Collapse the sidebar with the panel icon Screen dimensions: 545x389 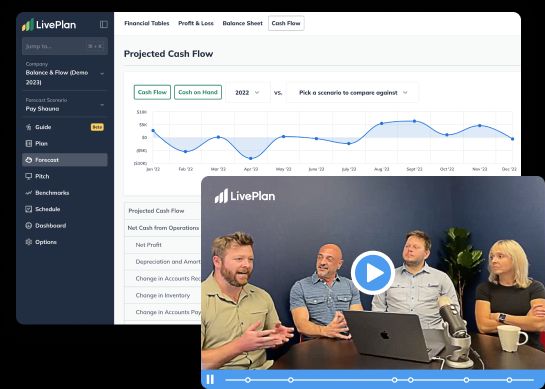coord(104,24)
